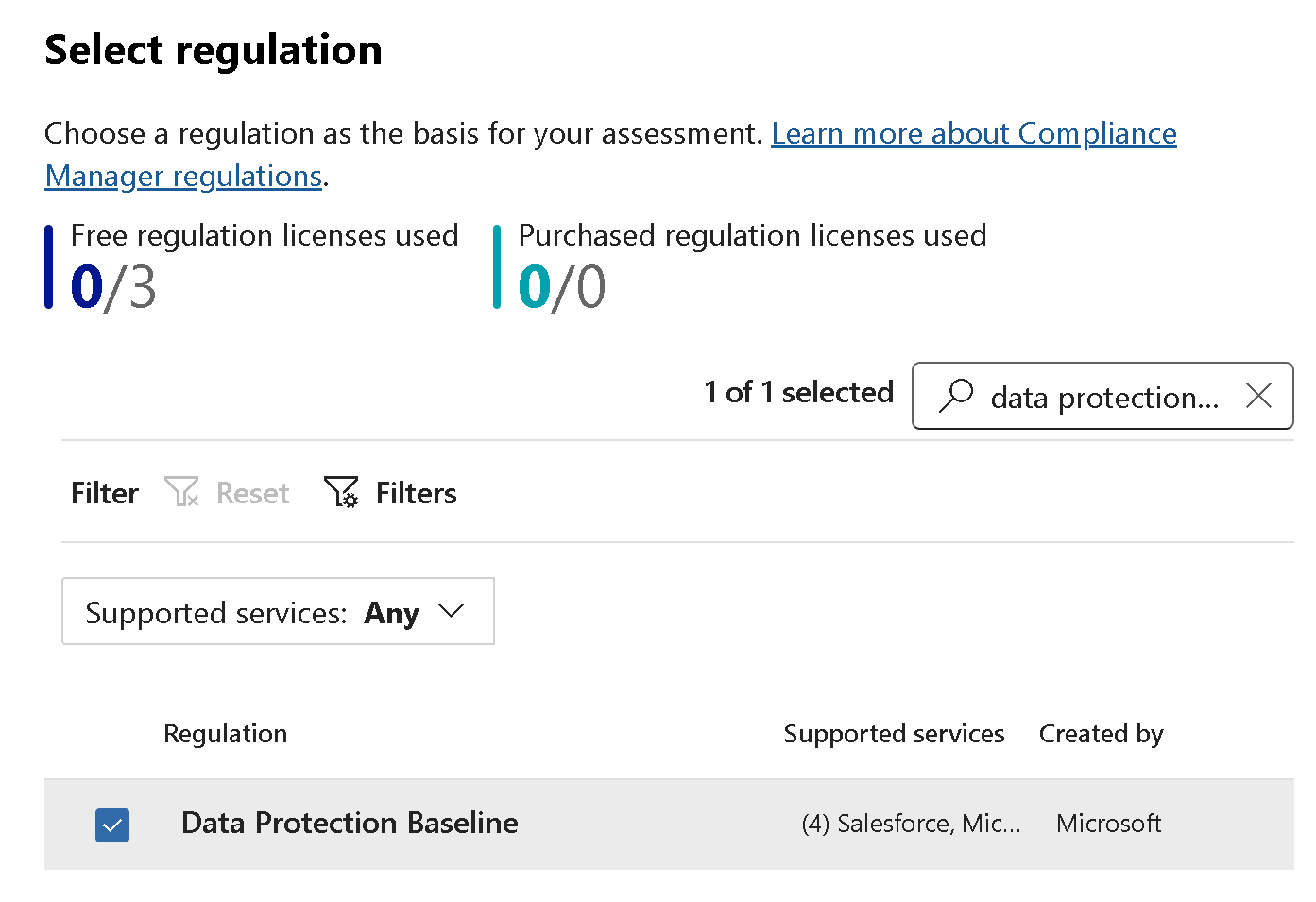
Task: Open the Learn more about Compliance Manager link
Action: click(x=973, y=134)
